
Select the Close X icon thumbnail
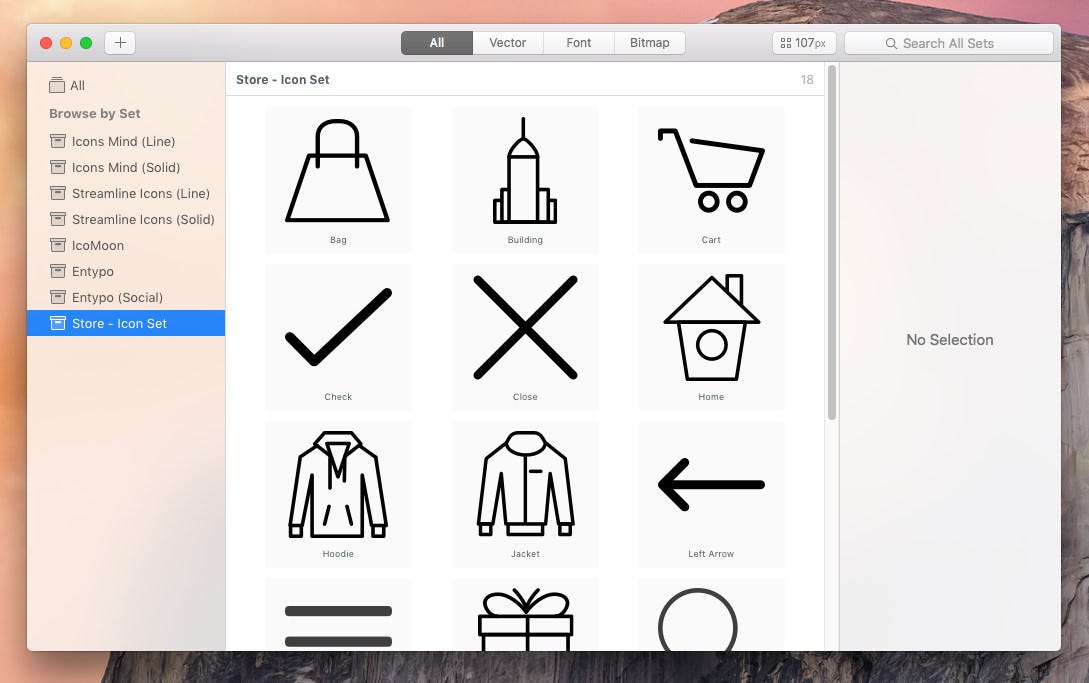(525, 337)
